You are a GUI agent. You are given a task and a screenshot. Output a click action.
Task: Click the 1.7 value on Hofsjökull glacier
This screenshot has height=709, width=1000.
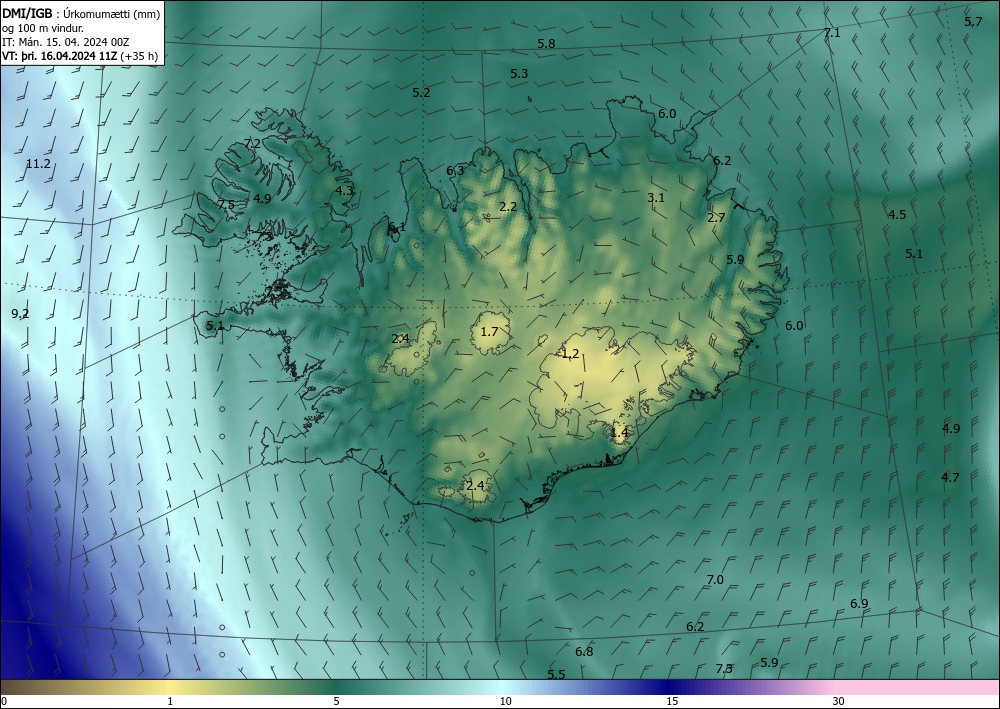coord(489,332)
